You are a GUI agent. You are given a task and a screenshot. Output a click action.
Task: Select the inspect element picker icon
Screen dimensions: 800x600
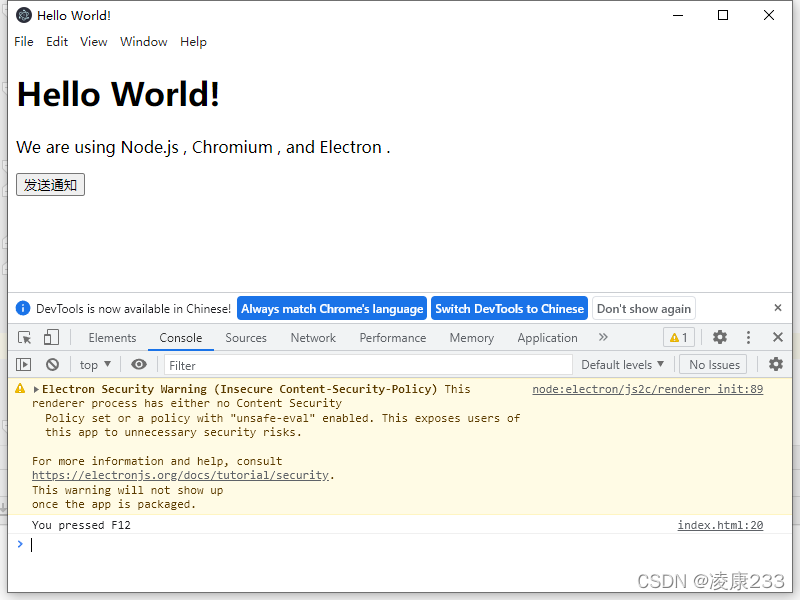[24, 338]
